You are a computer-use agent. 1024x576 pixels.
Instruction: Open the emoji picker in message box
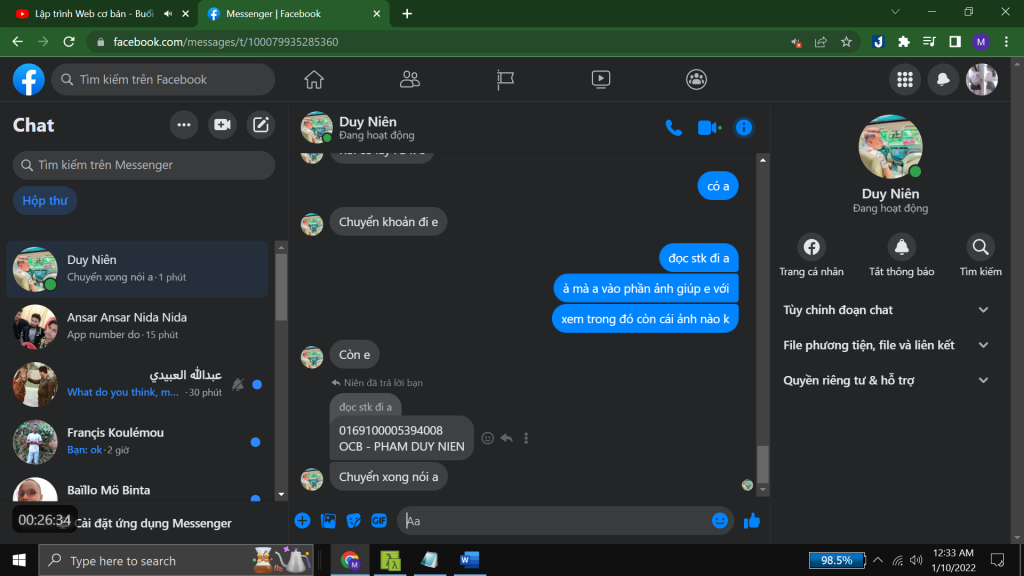point(720,520)
